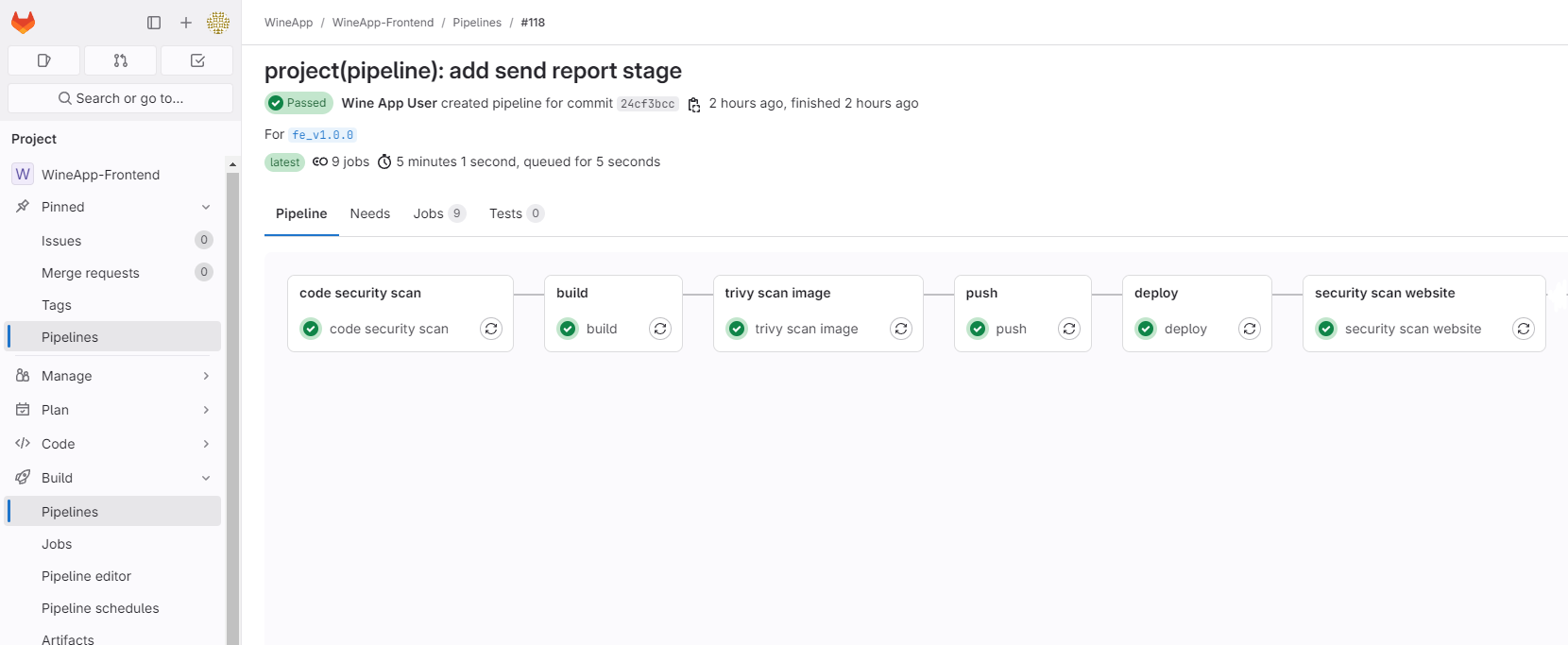This screenshot has height=645, width=1568.
Task: Expand the Manage menu
Action: click(x=206, y=376)
